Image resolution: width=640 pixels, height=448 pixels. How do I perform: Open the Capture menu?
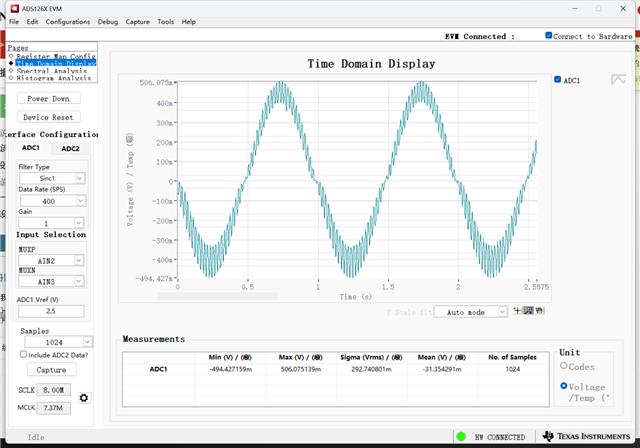[x=138, y=22]
